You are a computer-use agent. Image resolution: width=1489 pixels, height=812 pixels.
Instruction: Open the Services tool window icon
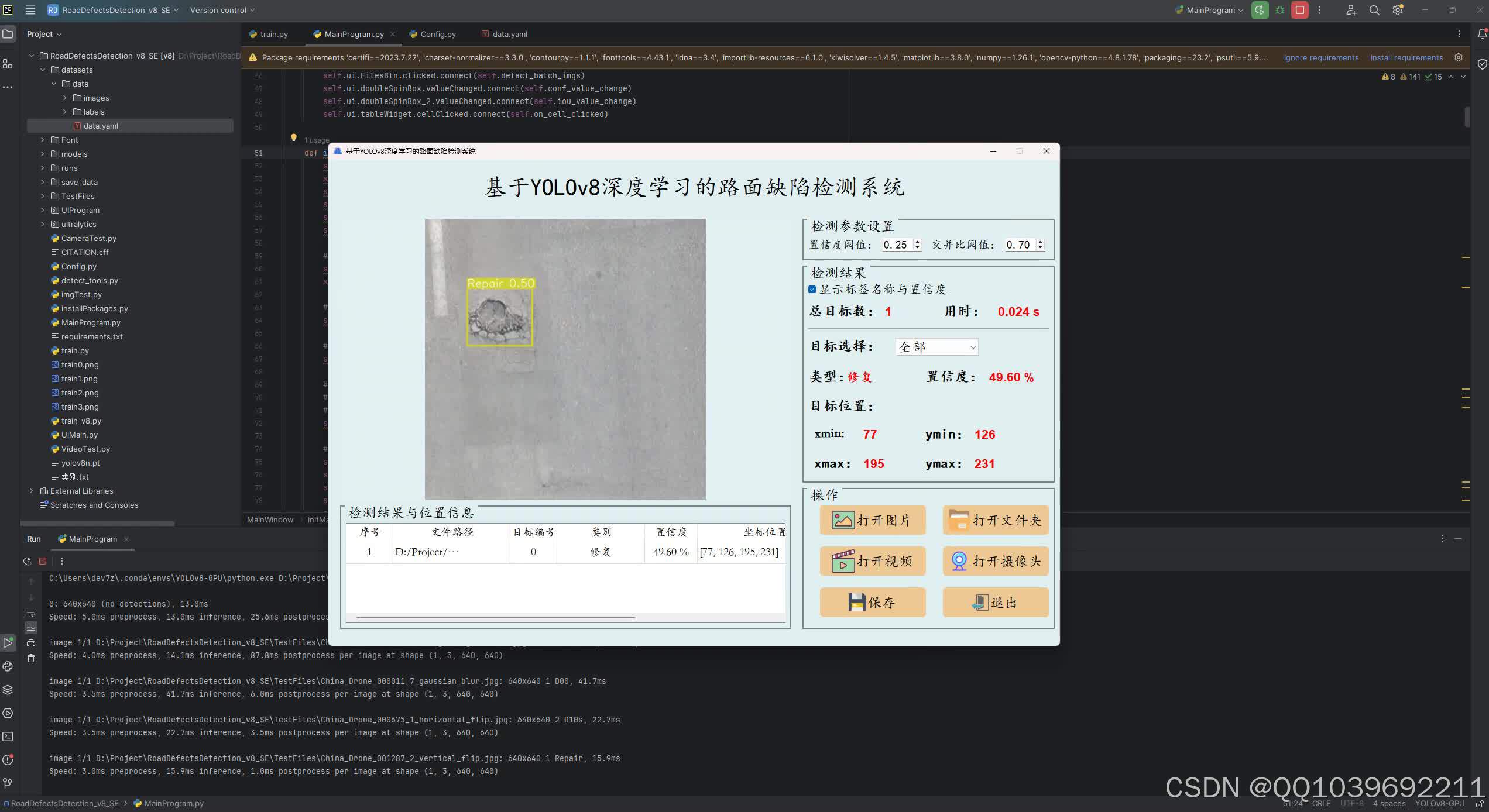click(8, 713)
